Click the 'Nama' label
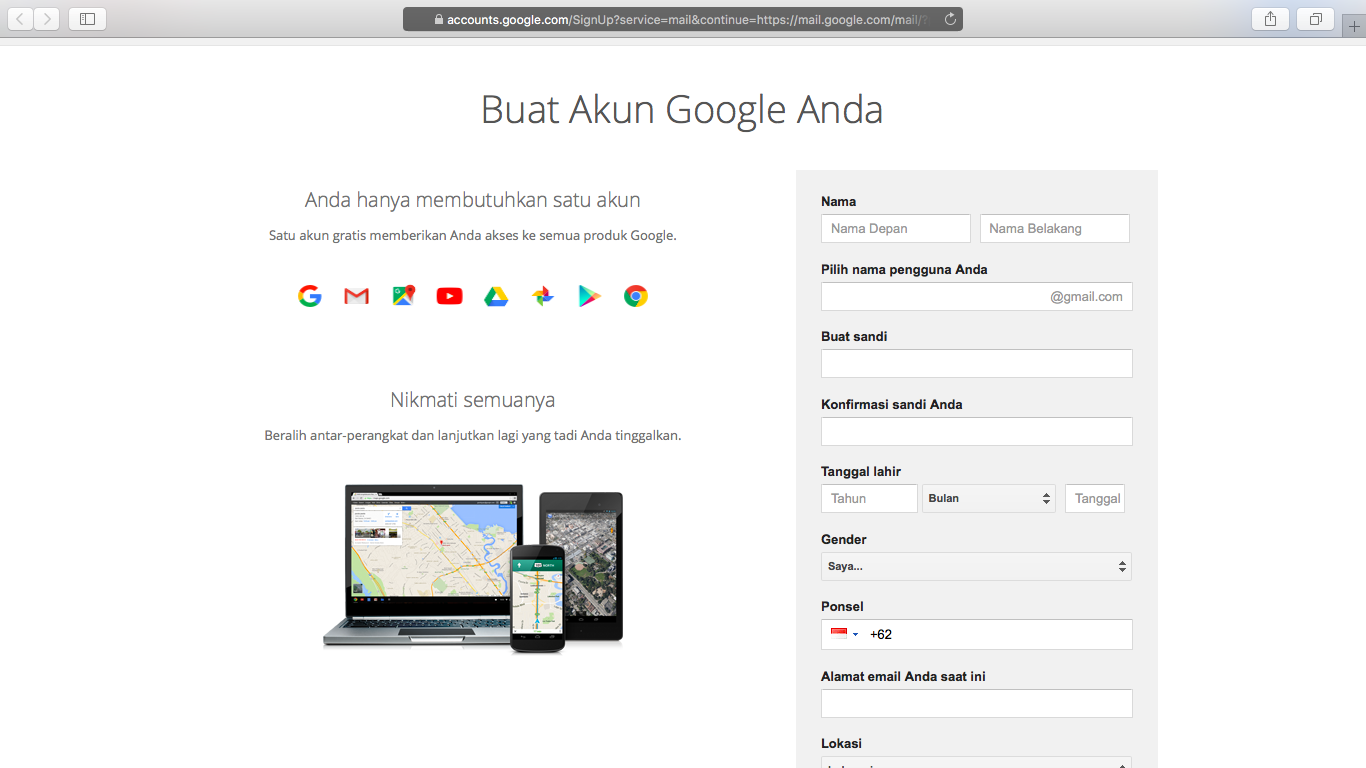 [x=838, y=201]
